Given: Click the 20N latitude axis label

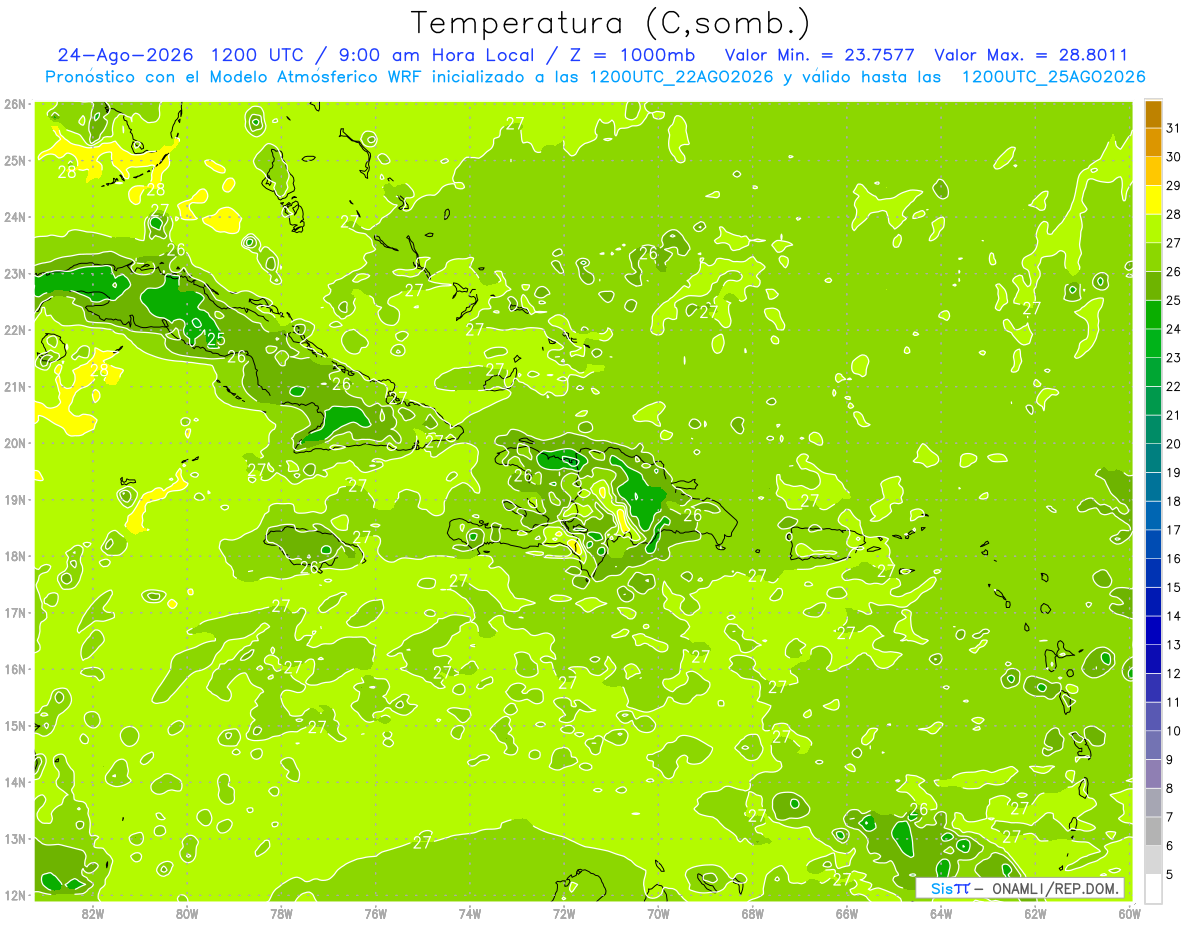Looking at the screenshot, I should 15,443.
